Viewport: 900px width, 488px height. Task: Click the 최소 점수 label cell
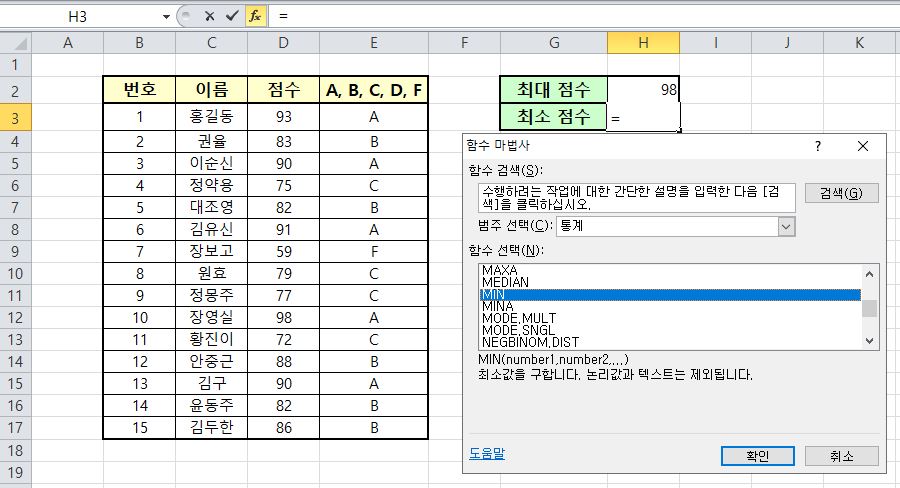tap(554, 117)
